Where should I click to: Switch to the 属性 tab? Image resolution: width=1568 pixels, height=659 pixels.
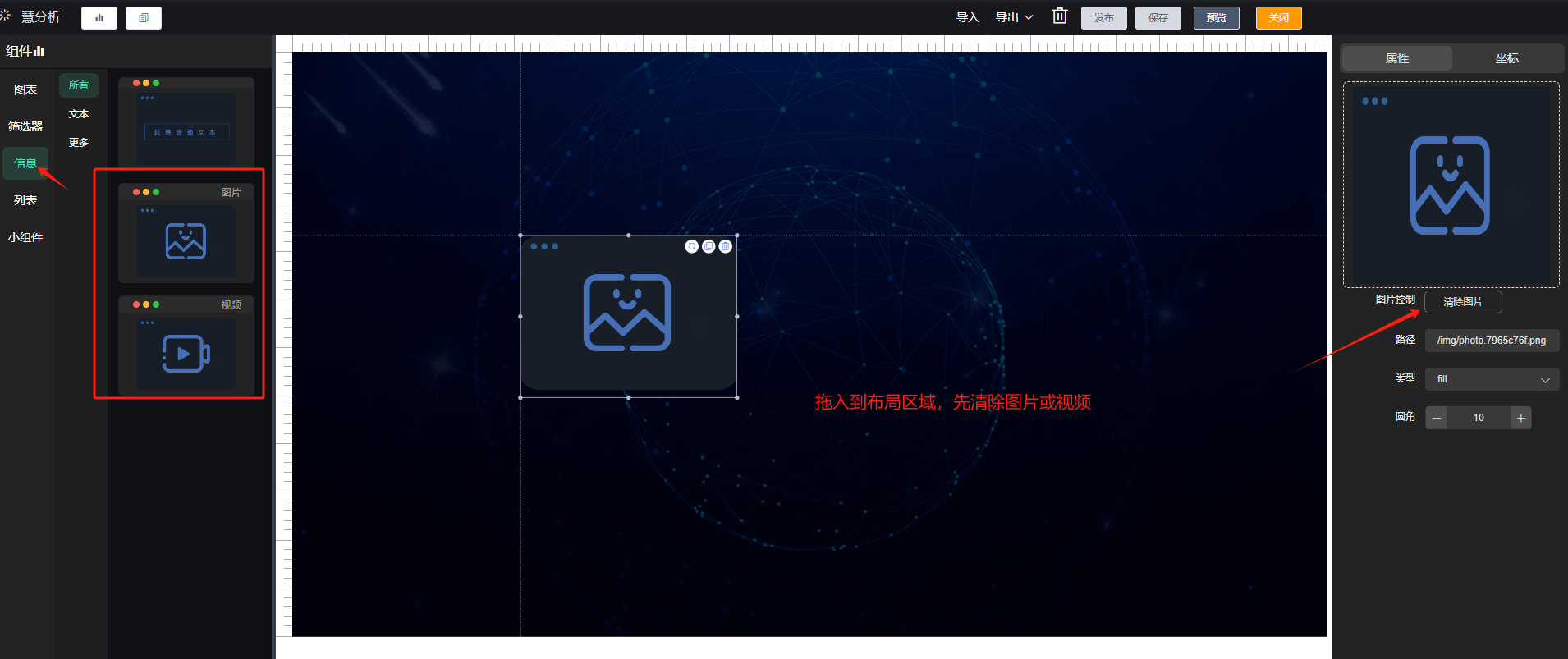[x=1396, y=58]
